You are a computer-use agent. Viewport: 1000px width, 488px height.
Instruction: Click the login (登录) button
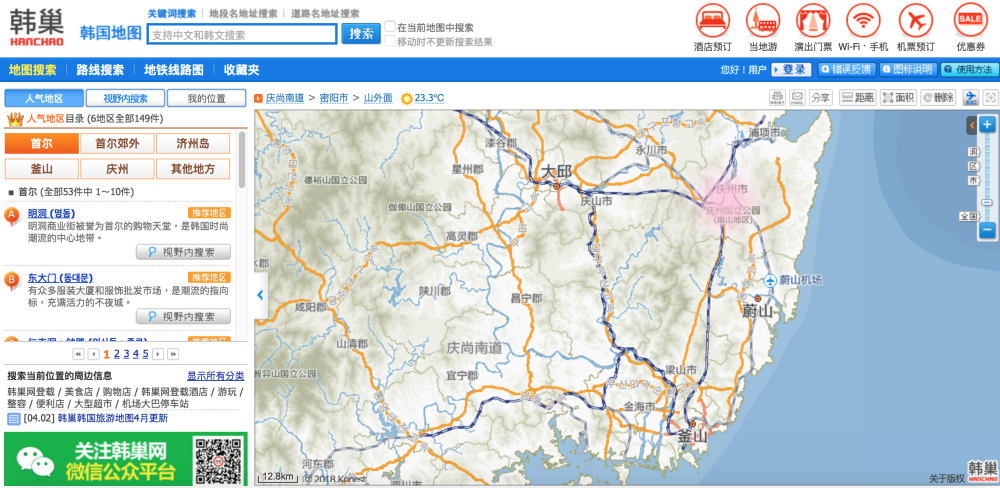coord(791,70)
